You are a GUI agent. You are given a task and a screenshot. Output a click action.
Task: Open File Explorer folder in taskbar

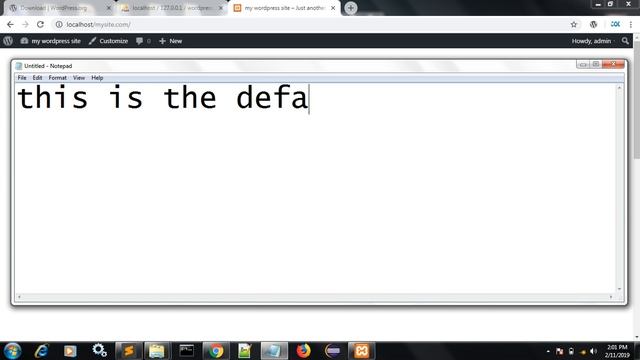pos(157,351)
